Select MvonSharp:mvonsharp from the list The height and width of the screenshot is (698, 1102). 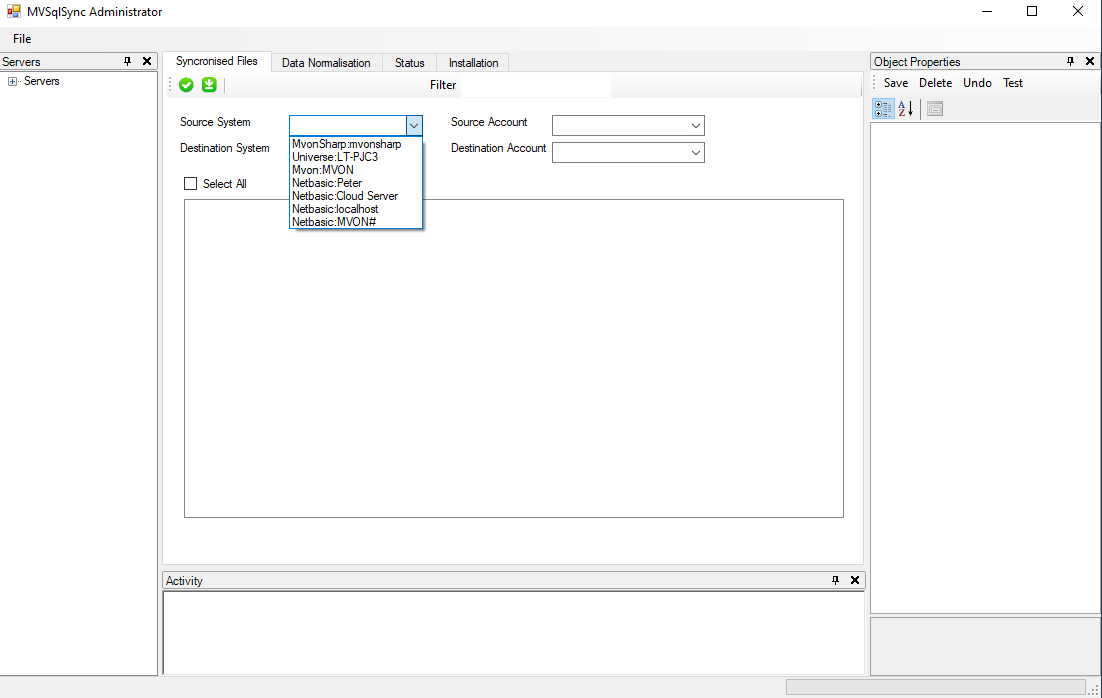[356, 144]
